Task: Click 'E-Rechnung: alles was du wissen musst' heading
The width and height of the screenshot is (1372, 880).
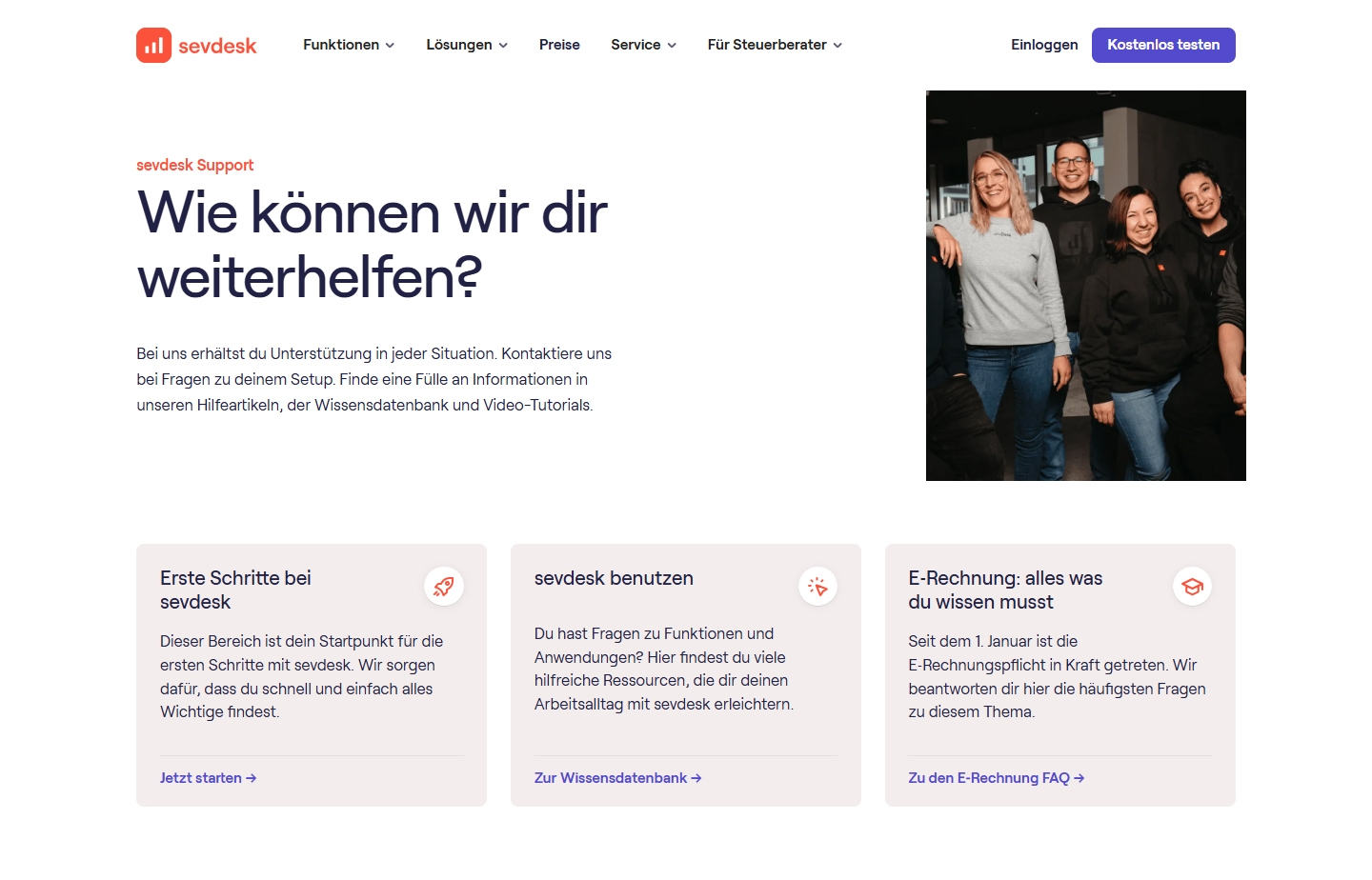Action: [x=1005, y=590]
